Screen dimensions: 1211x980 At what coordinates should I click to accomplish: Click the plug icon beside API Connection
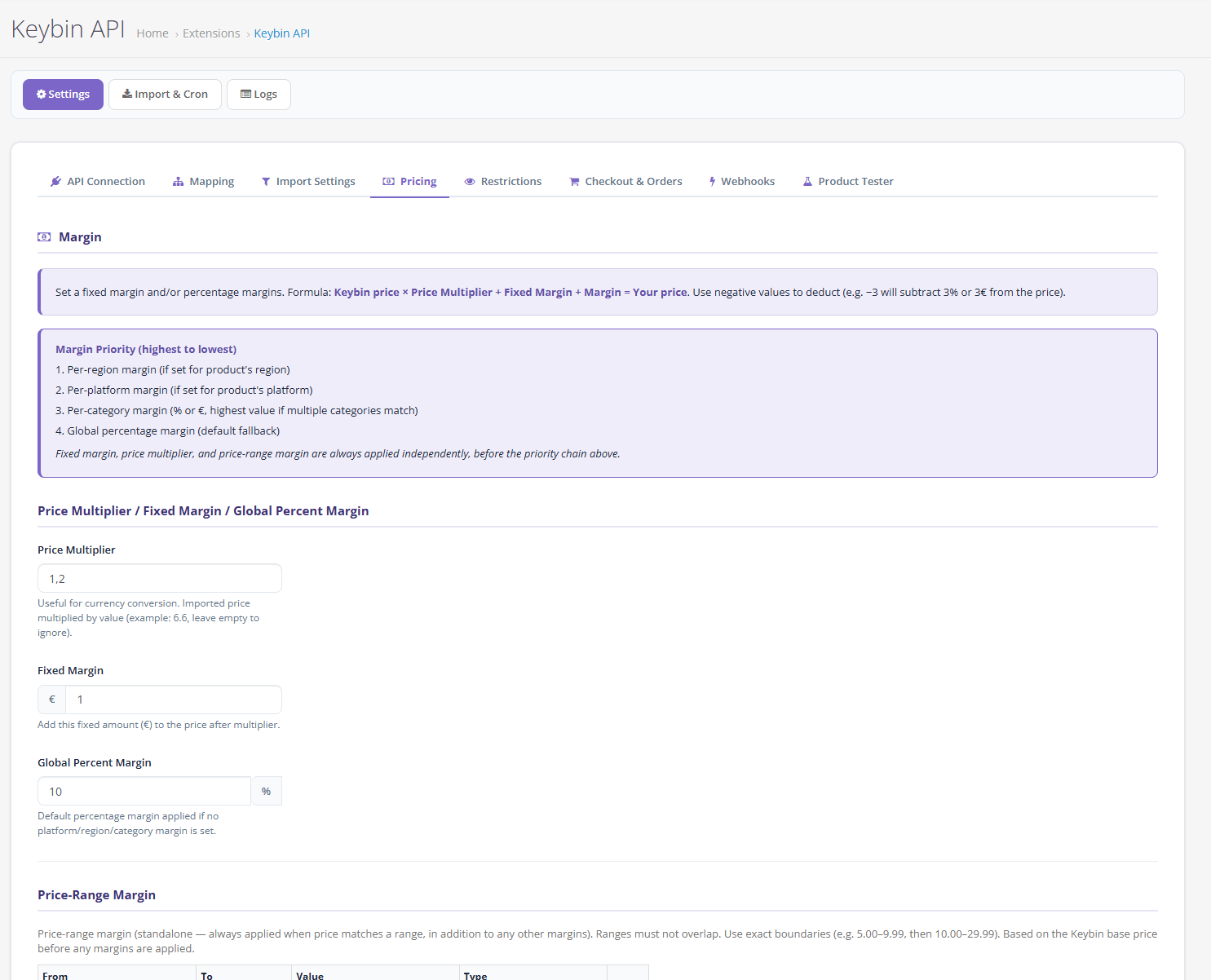[55, 182]
